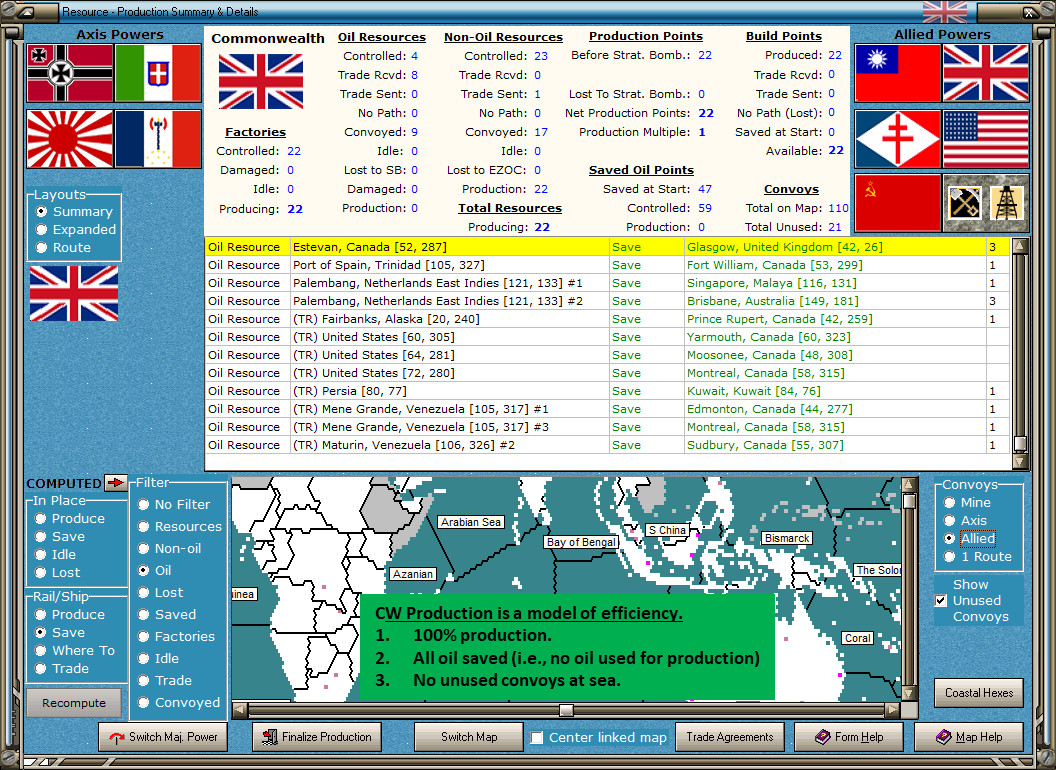Screen dimensions: 1056x770
Task: Click the Bay of Bengal map label
Action: [581, 542]
